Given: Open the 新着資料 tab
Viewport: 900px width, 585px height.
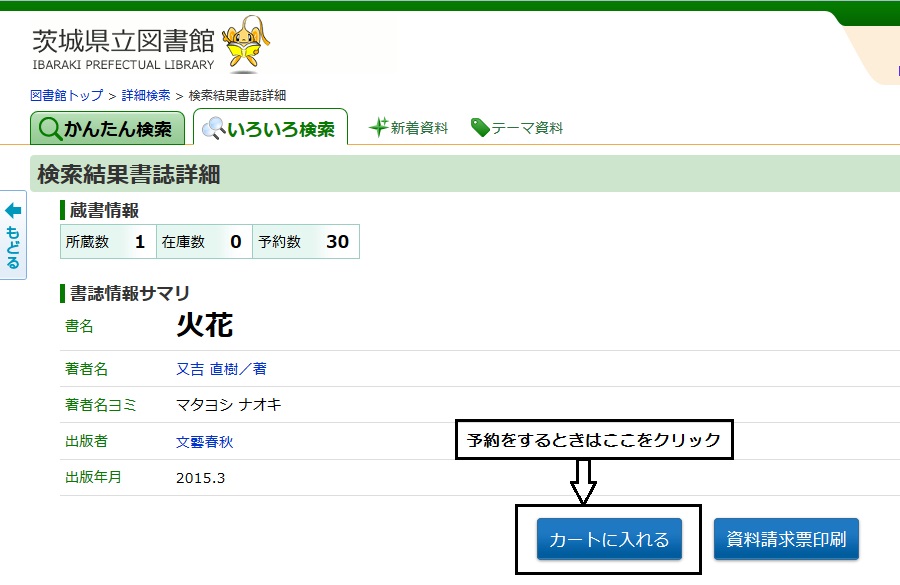Looking at the screenshot, I should [408, 127].
